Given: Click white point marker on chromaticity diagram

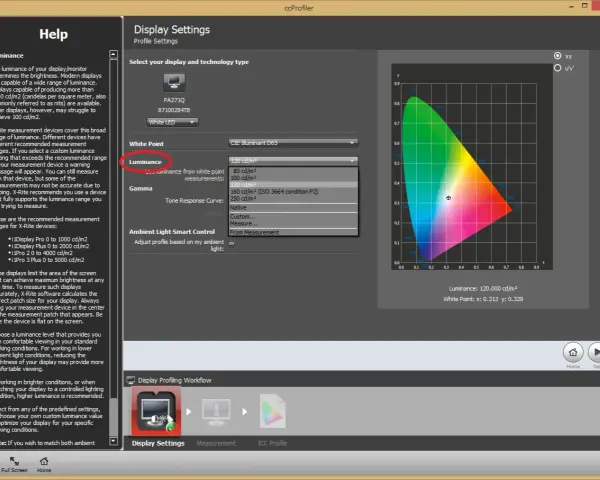Looking at the screenshot, I should pyautogui.click(x=448, y=198).
